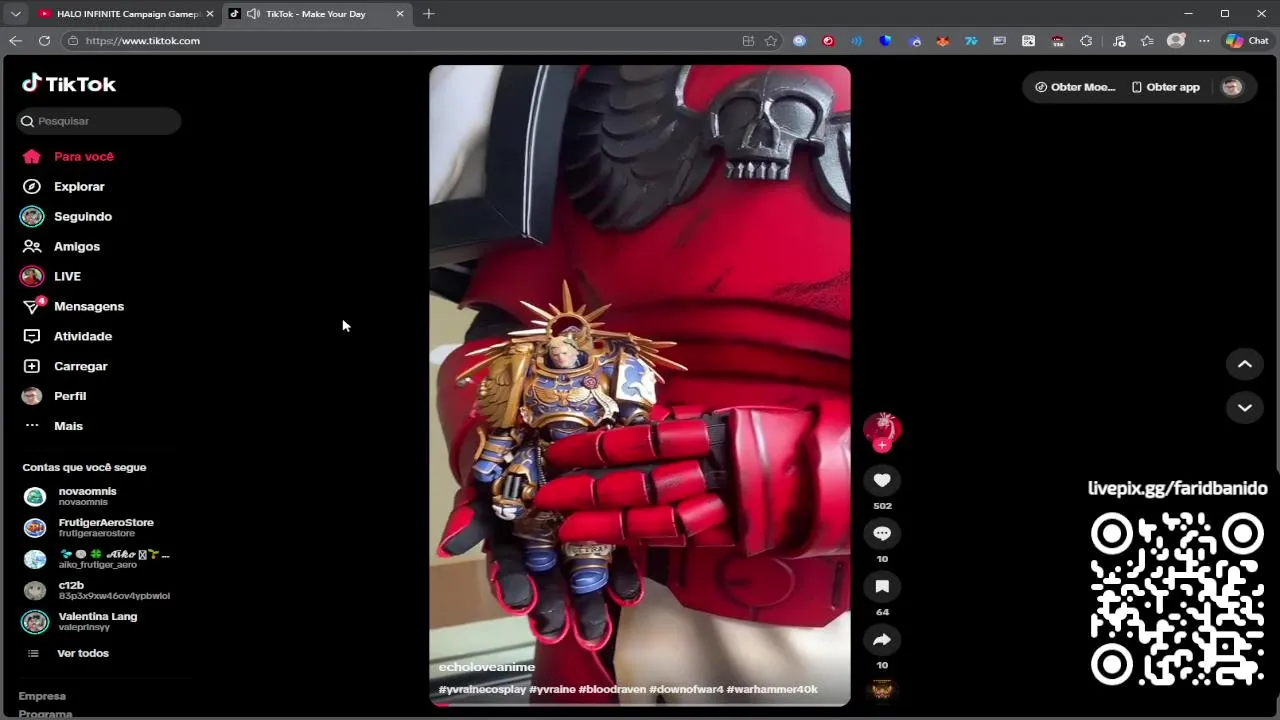Click the Obter Moedas button
This screenshot has width=1280, height=720.
[x=1075, y=87]
